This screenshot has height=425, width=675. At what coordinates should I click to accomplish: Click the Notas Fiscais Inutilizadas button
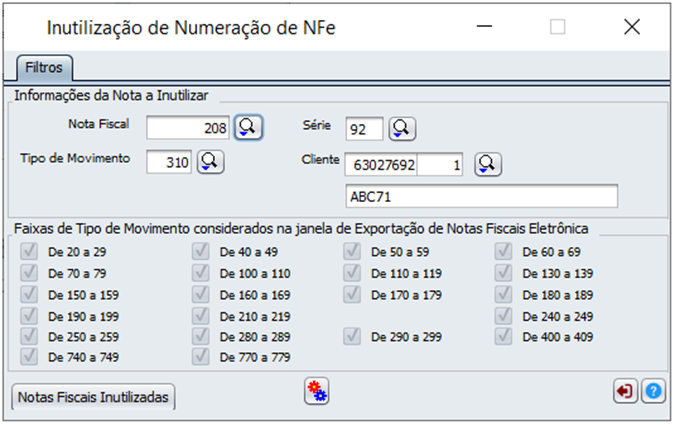point(95,396)
